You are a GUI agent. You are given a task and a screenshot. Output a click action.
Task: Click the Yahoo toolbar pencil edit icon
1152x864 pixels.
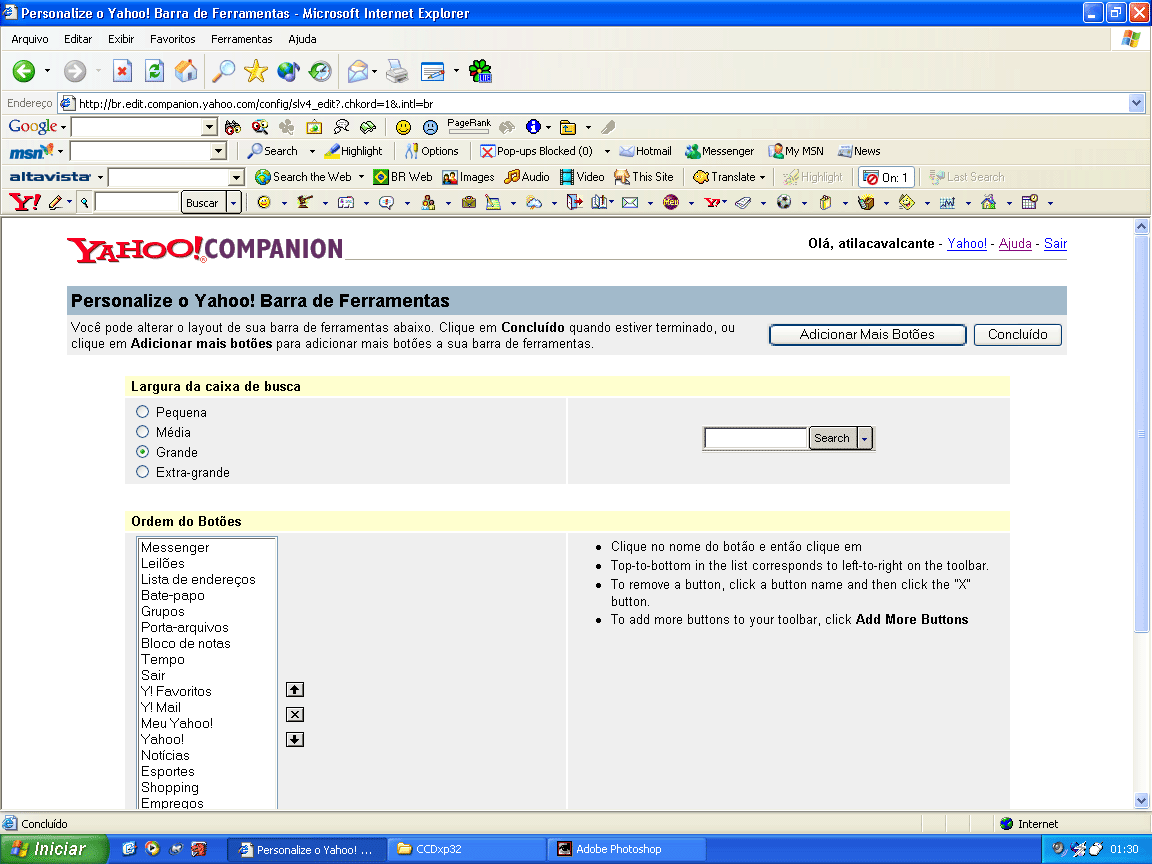point(55,202)
